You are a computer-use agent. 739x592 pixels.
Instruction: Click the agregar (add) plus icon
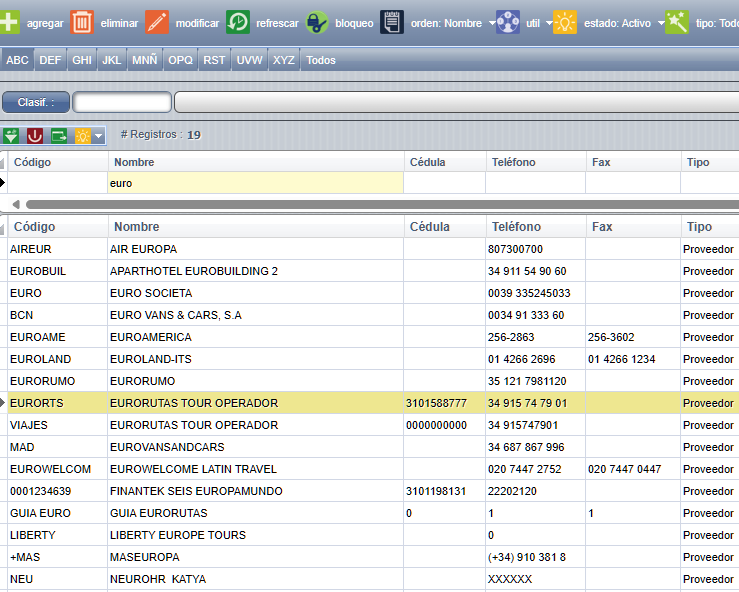click(x=9, y=22)
